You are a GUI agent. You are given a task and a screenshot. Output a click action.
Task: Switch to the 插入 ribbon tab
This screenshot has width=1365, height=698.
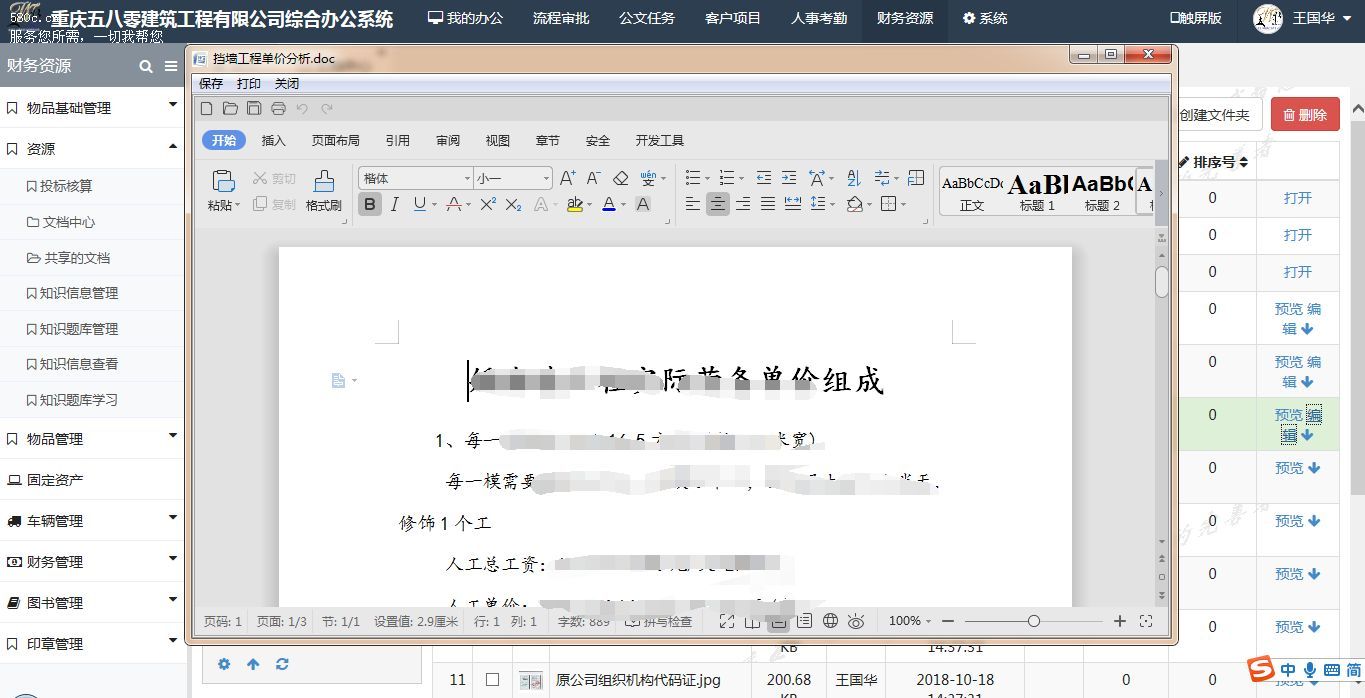[273, 141]
